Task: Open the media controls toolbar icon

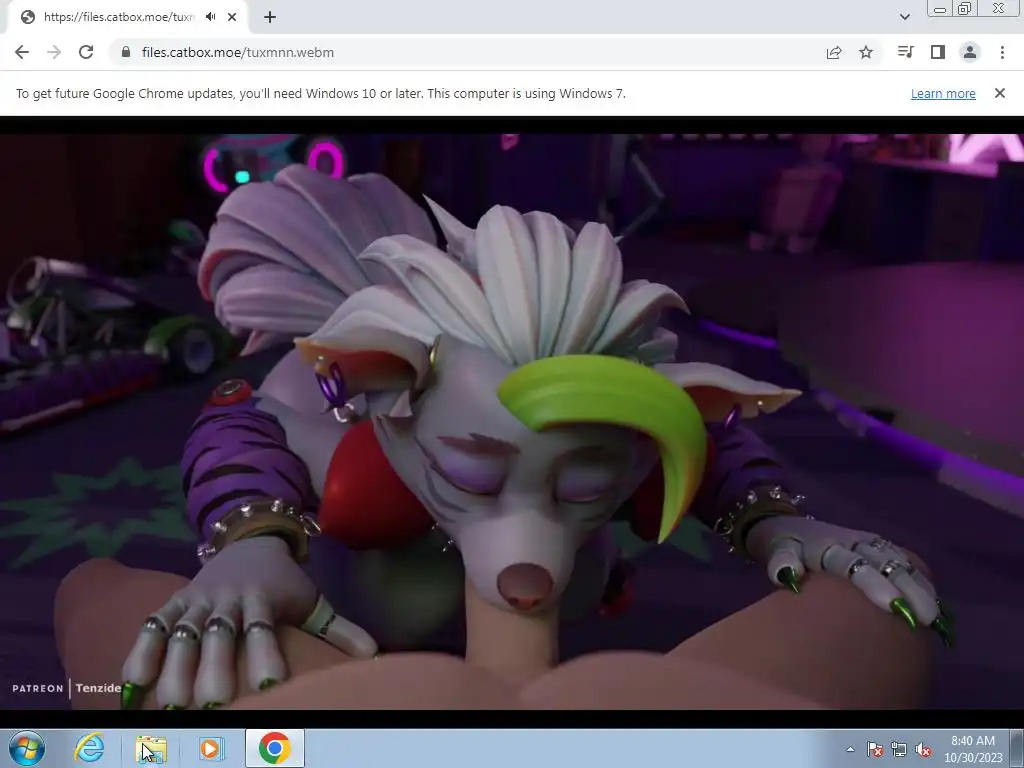Action: [x=905, y=52]
